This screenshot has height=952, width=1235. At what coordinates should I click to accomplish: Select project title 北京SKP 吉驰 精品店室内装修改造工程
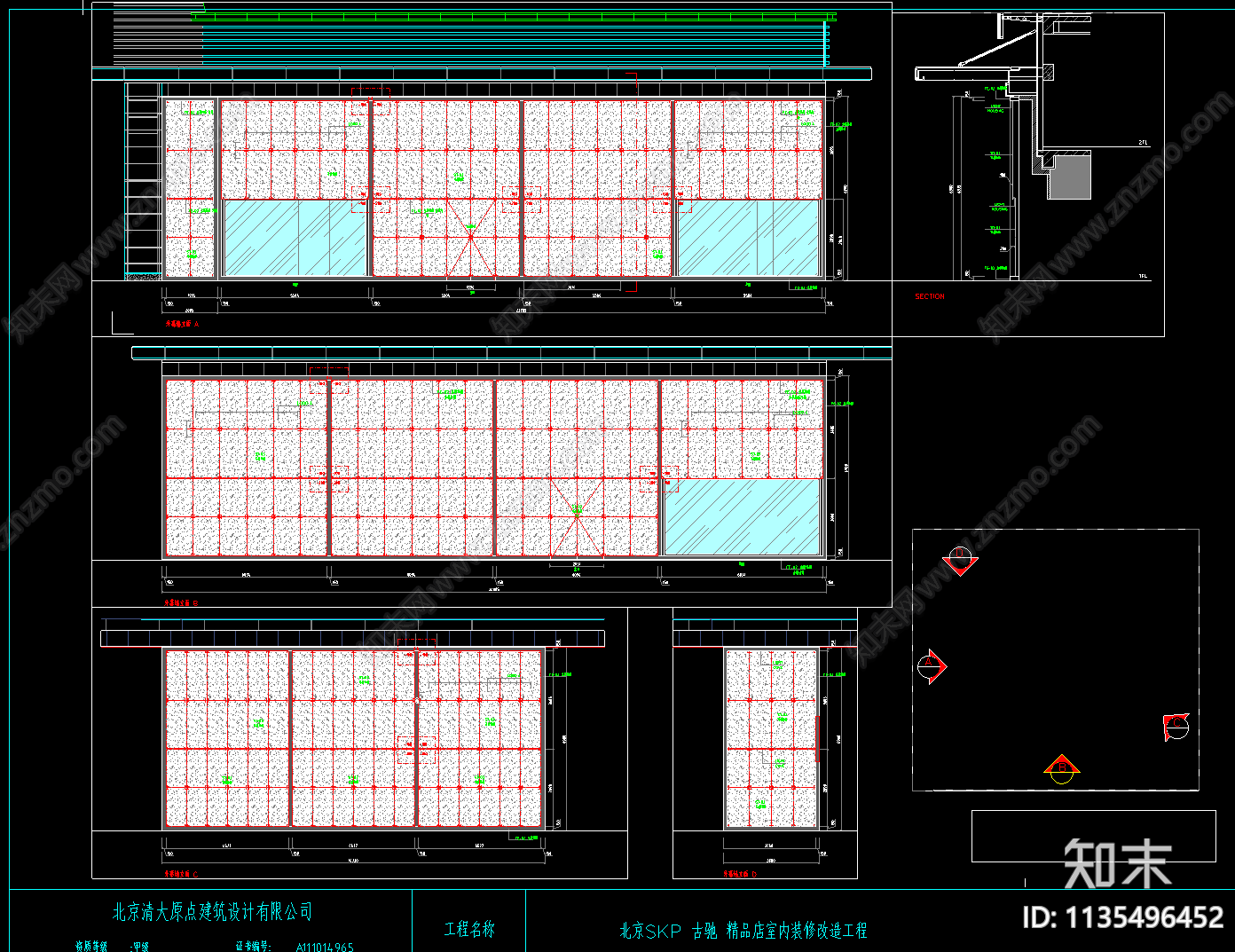click(x=743, y=931)
